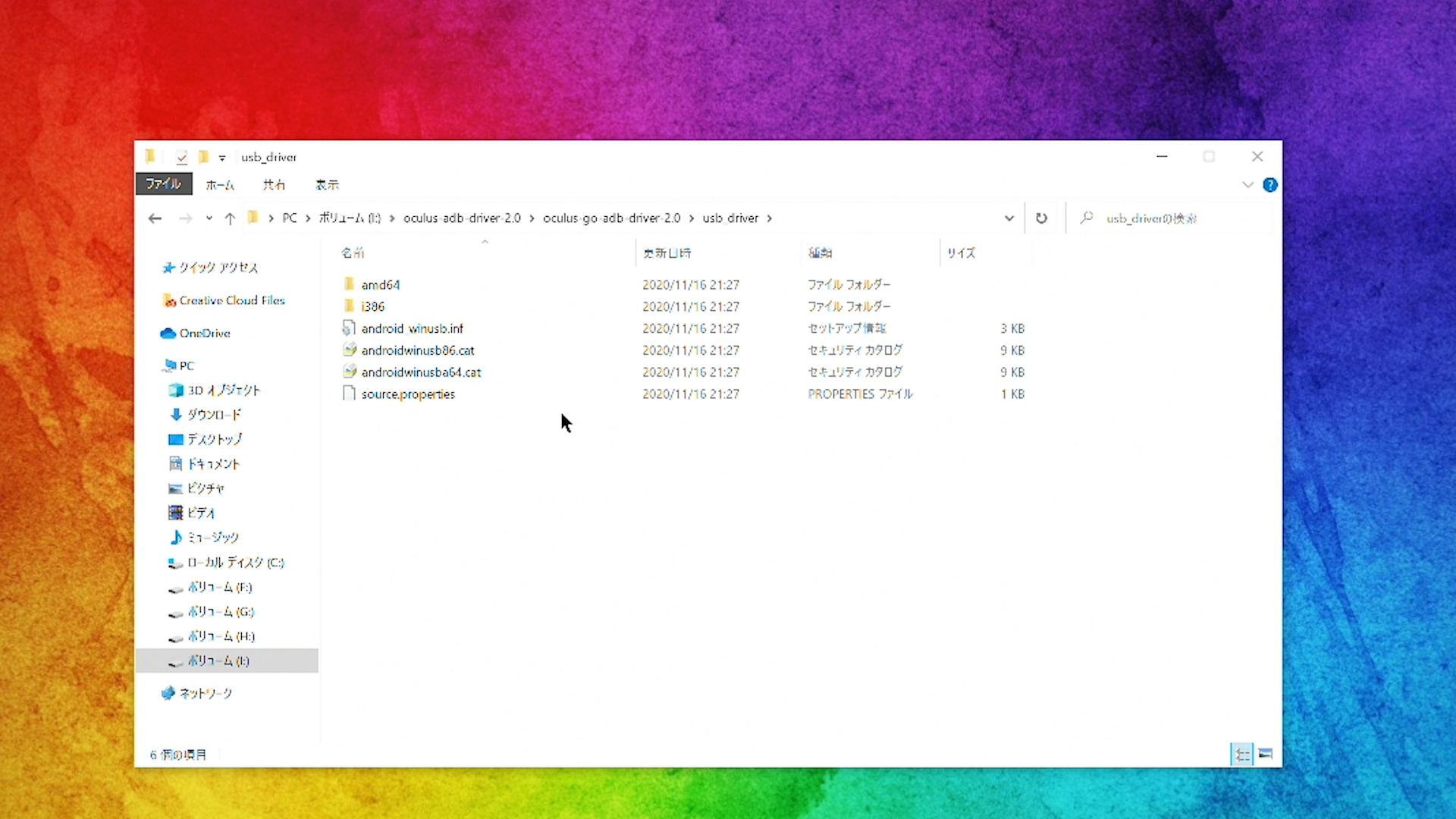Viewport: 1456px width, 819px height.
Task: Select androidwinusb86.cat file icon
Action: tap(349, 350)
